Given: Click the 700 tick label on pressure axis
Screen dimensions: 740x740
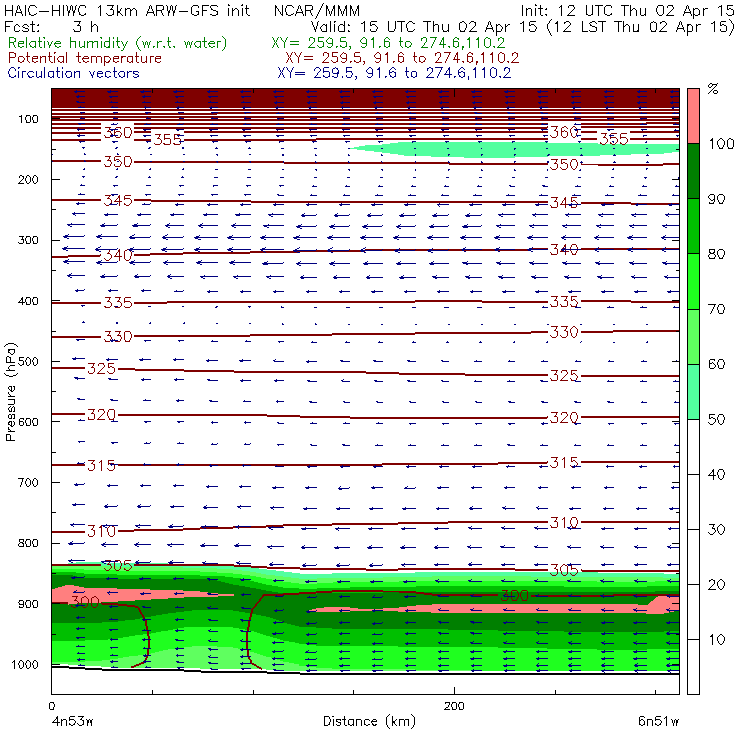Looking at the screenshot, I should (x=28, y=483).
